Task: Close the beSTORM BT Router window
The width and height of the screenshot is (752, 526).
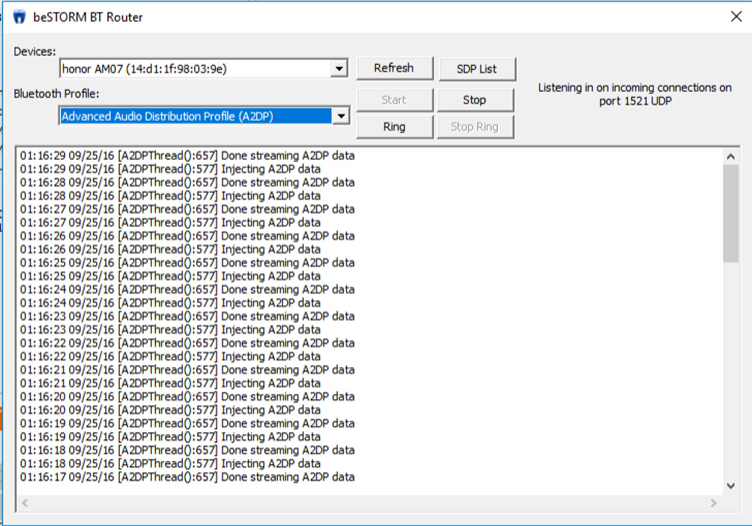Action: (735, 16)
